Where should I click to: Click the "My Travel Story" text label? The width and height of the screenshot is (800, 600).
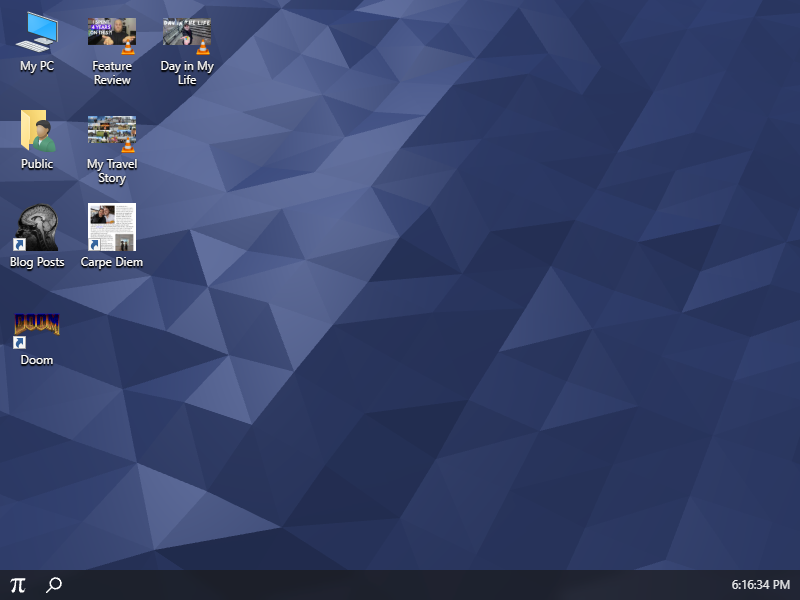112,171
